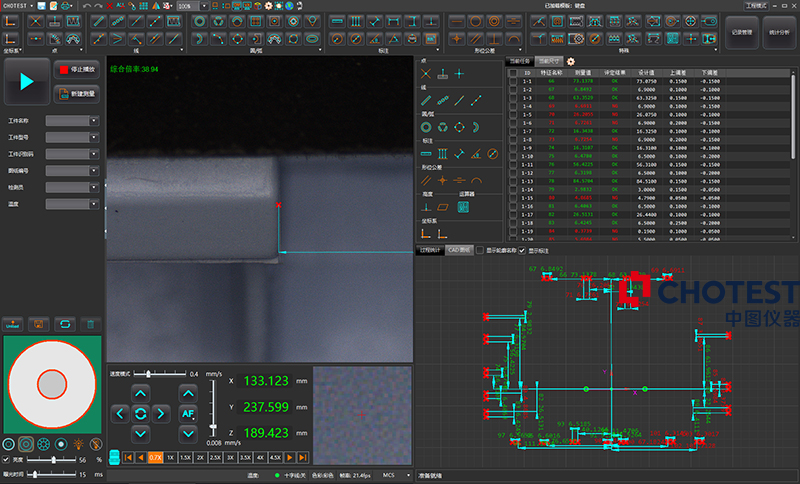Click the 新建测量 new measurement button
The height and width of the screenshot is (484, 800).
point(77,94)
